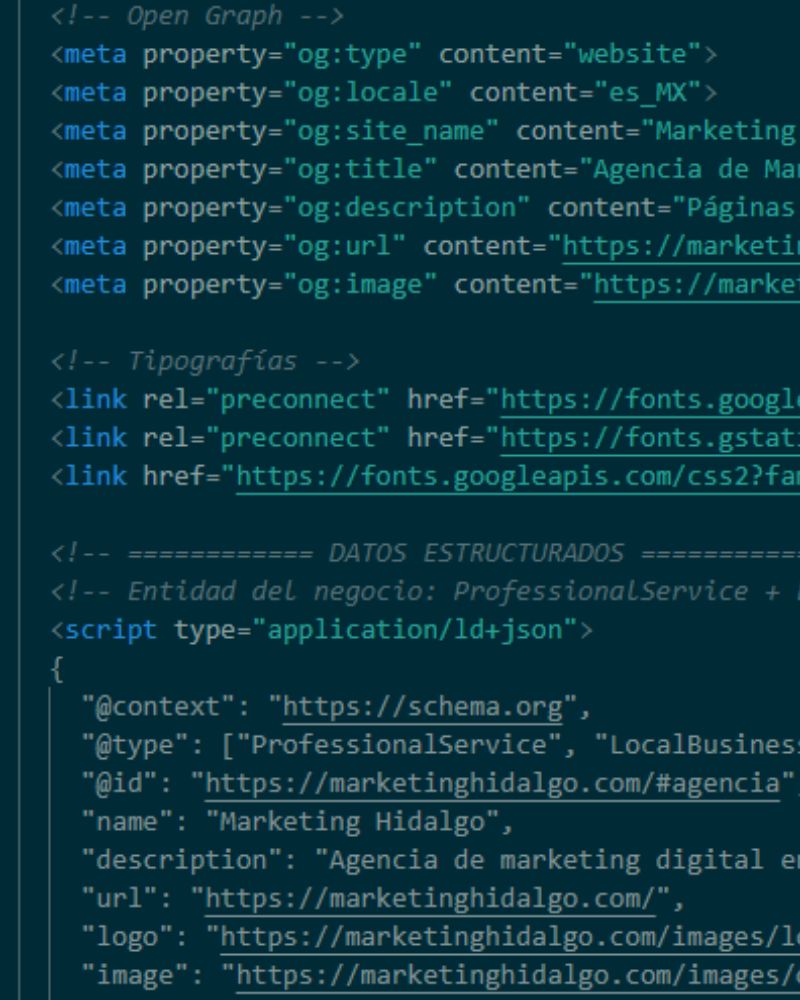Viewport: 800px width, 1000px height.
Task: Click the opening curly brace line
Action: (x=57, y=668)
